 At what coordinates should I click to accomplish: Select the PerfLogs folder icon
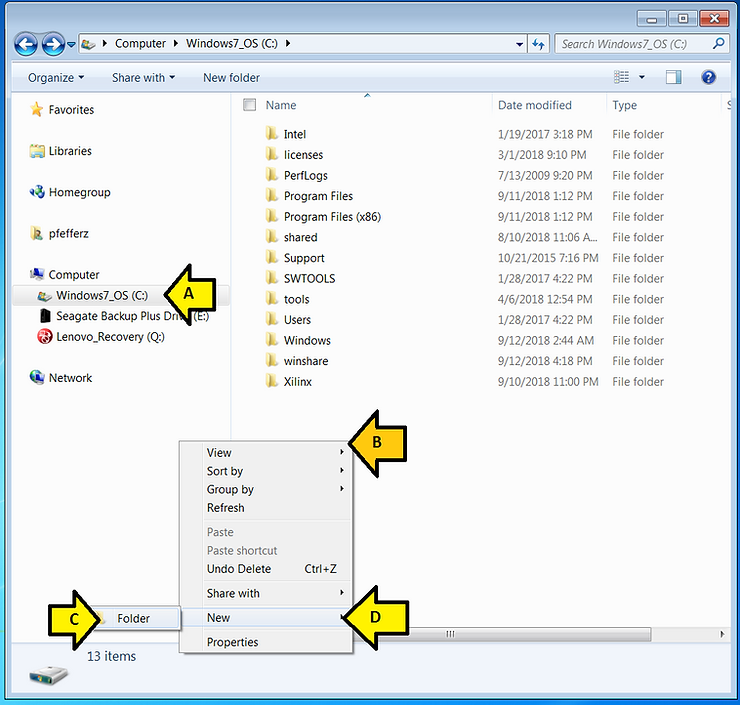[271, 175]
